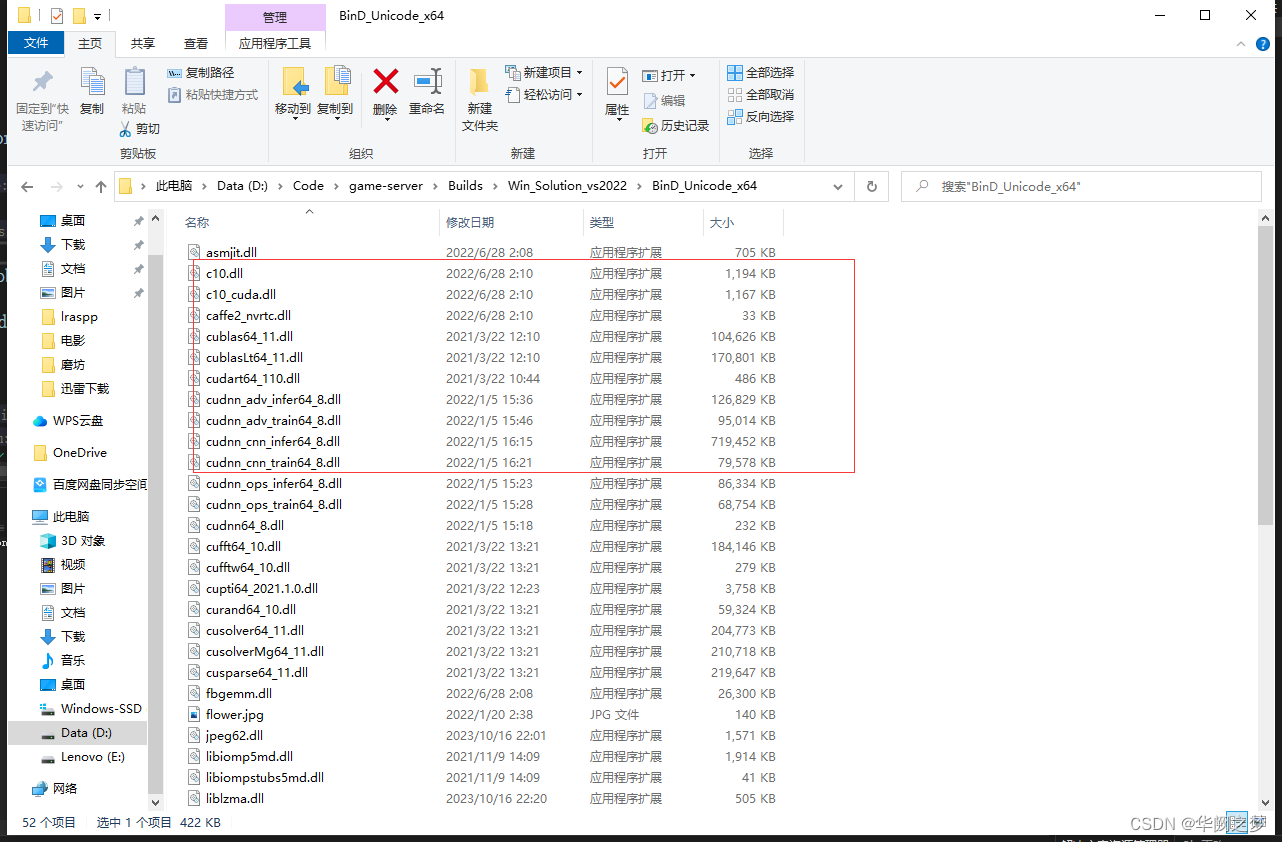Click Paste shortcut option
The height and width of the screenshot is (842, 1282).
pos(212,95)
